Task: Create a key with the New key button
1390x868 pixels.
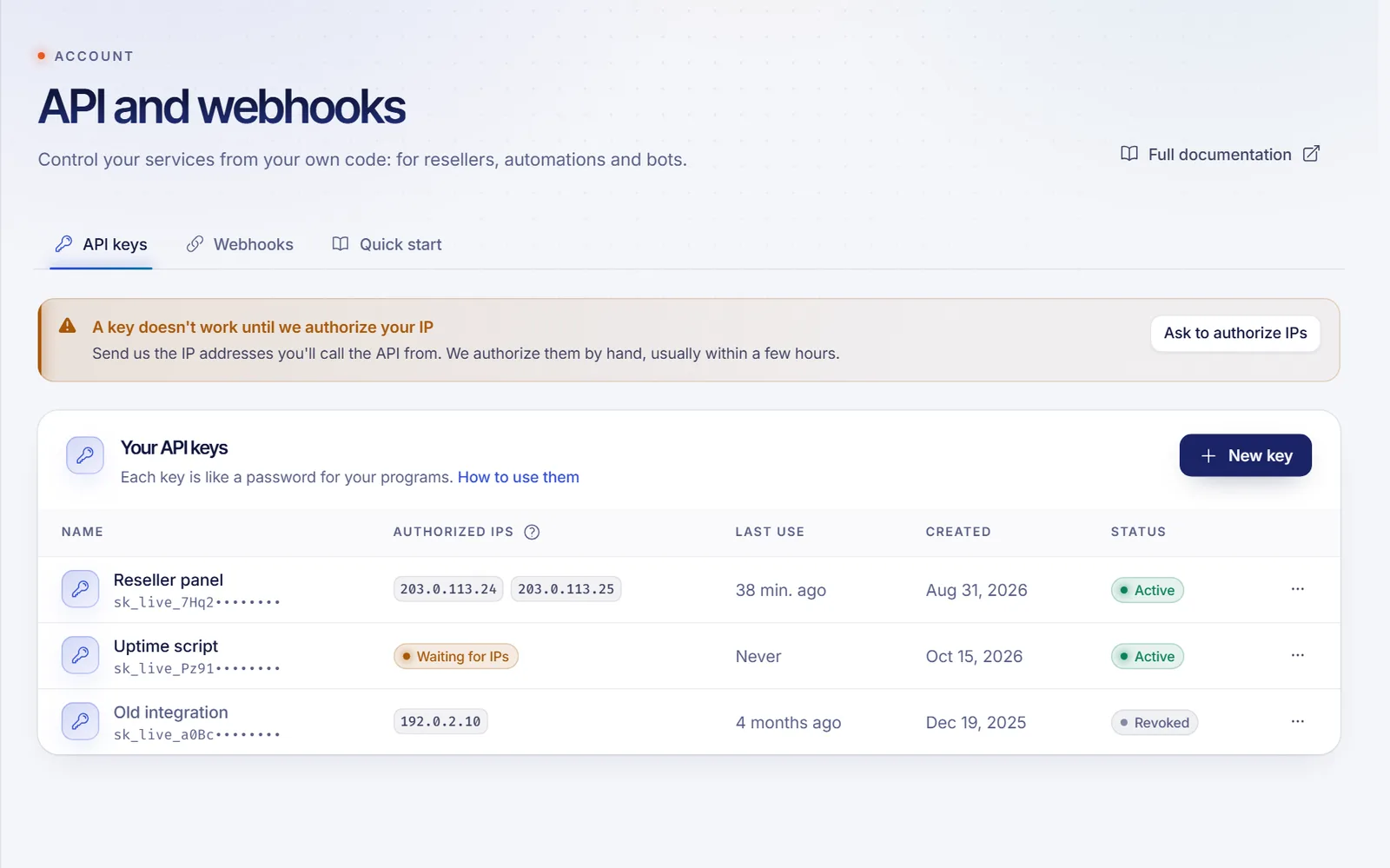Action: pyautogui.click(x=1245, y=455)
